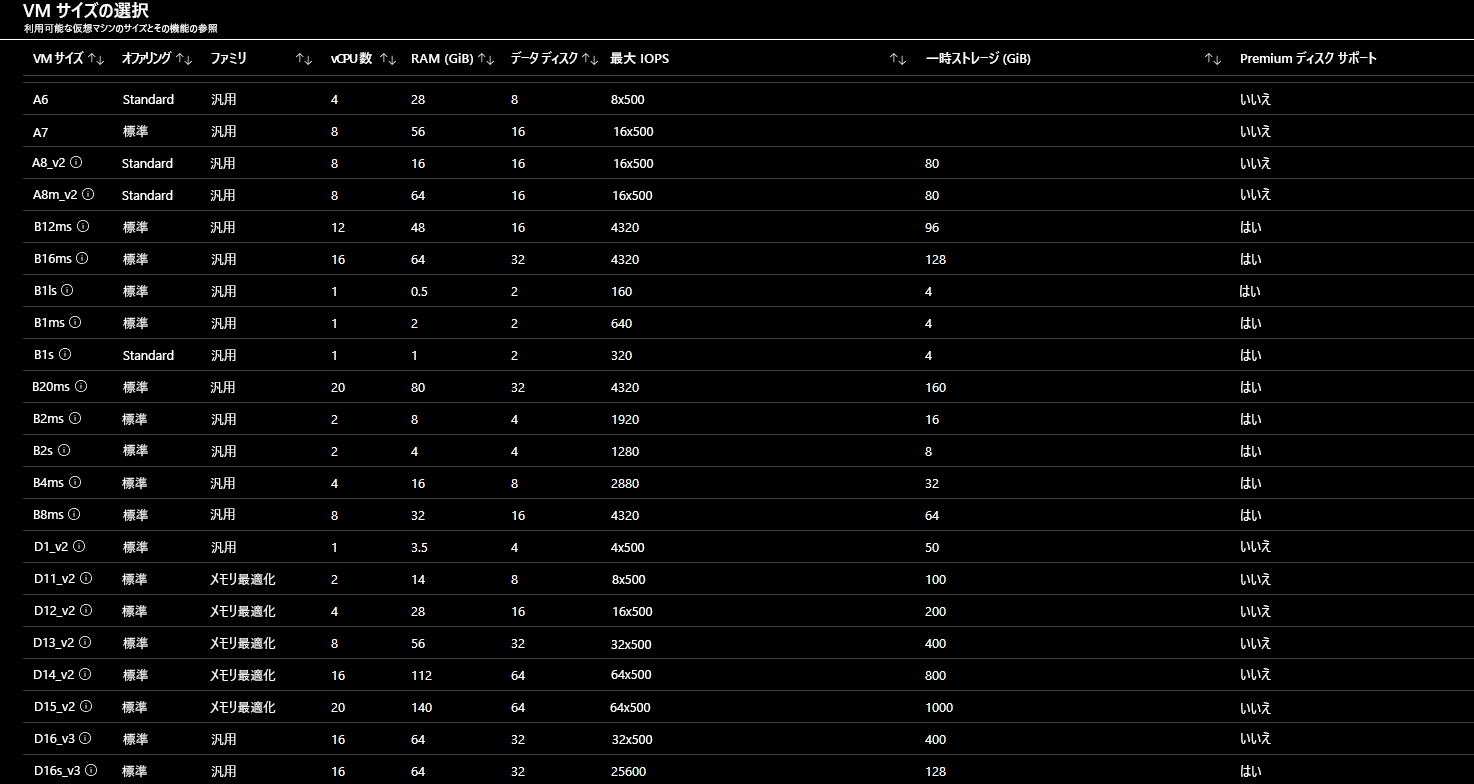
Task: Show info icon for D1_v2
Action: (x=79, y=546)
